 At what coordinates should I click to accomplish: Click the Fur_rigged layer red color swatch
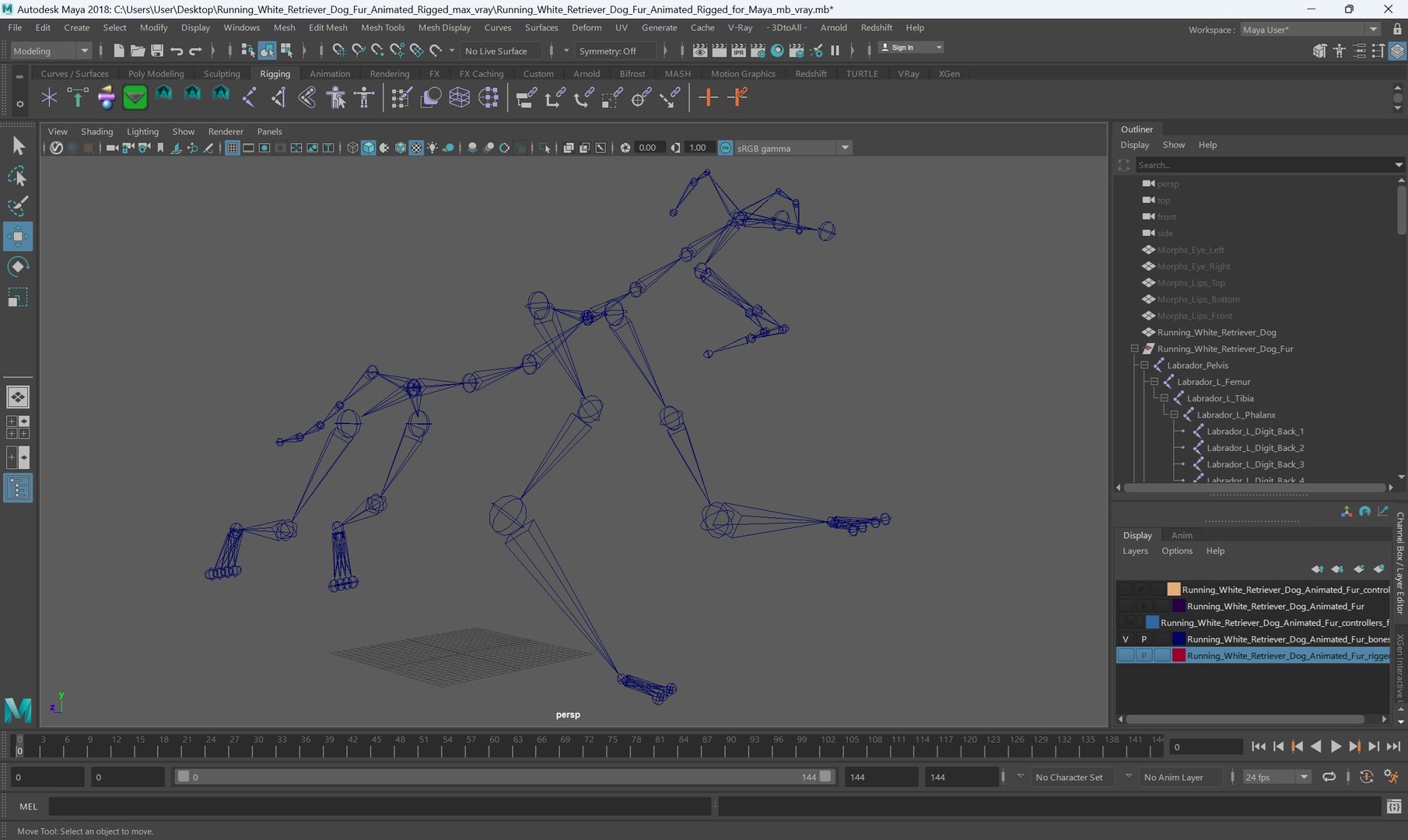click(1179, 656)
